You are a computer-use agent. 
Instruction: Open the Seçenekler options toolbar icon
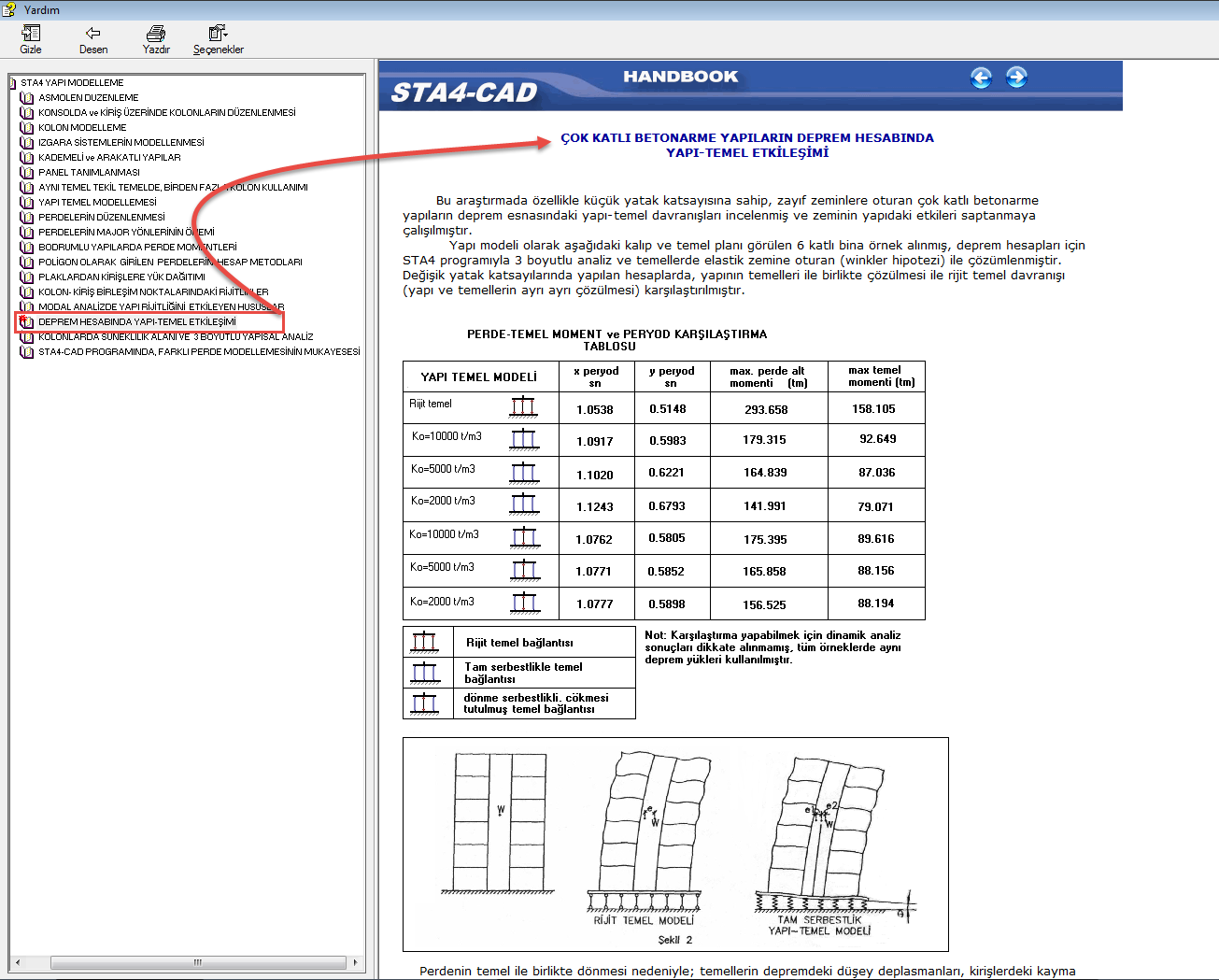tap(218, 33)
